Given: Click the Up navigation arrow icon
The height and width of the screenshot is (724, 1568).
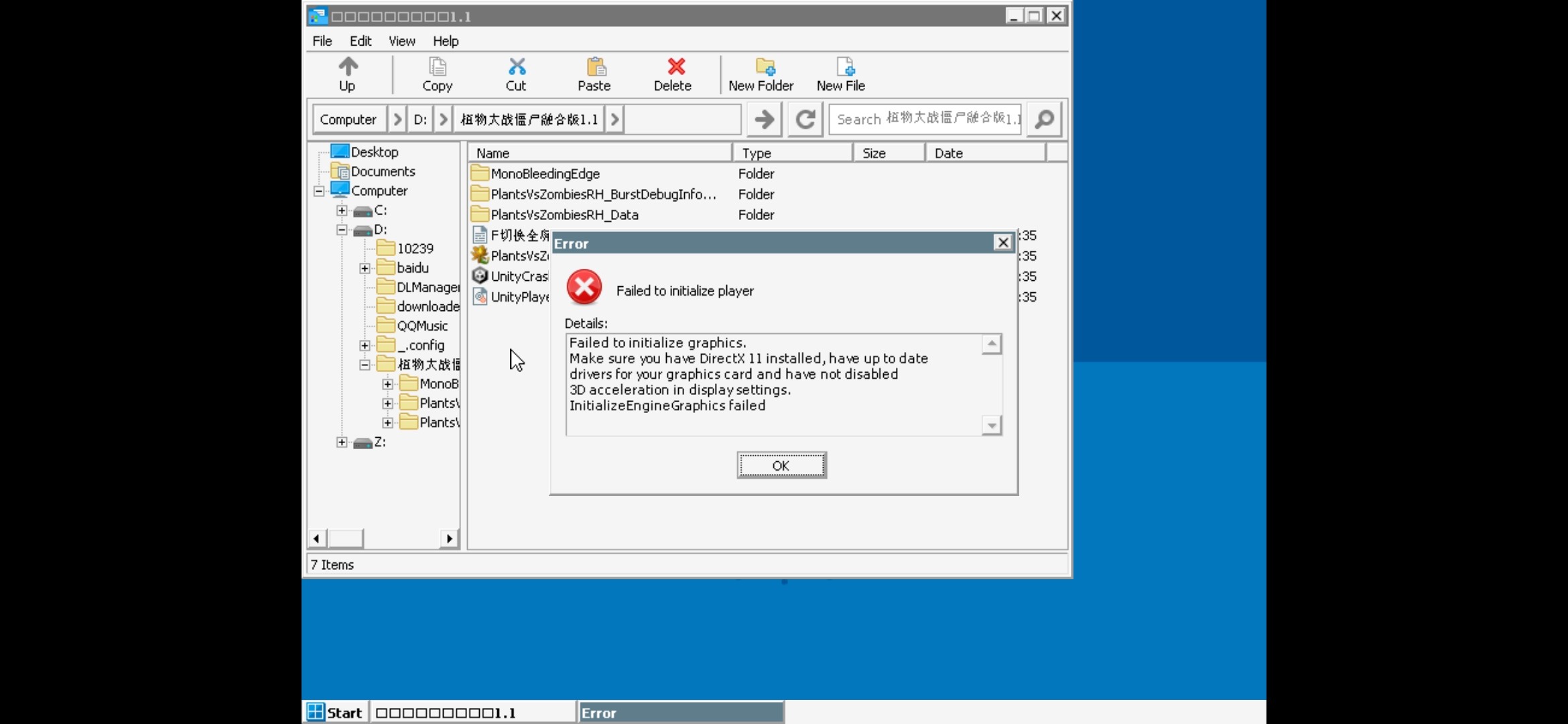Looking at the screenshot, I should [x=348, y=67].
